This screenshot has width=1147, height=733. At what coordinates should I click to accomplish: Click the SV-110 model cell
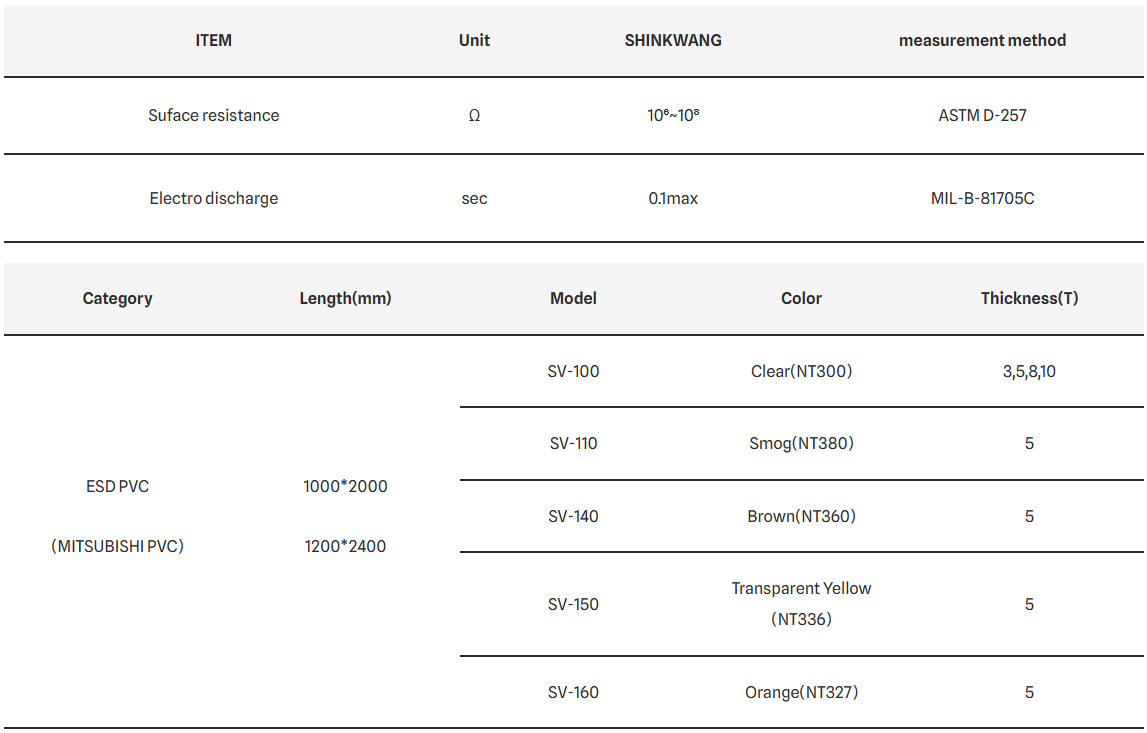tap(574, 443)
